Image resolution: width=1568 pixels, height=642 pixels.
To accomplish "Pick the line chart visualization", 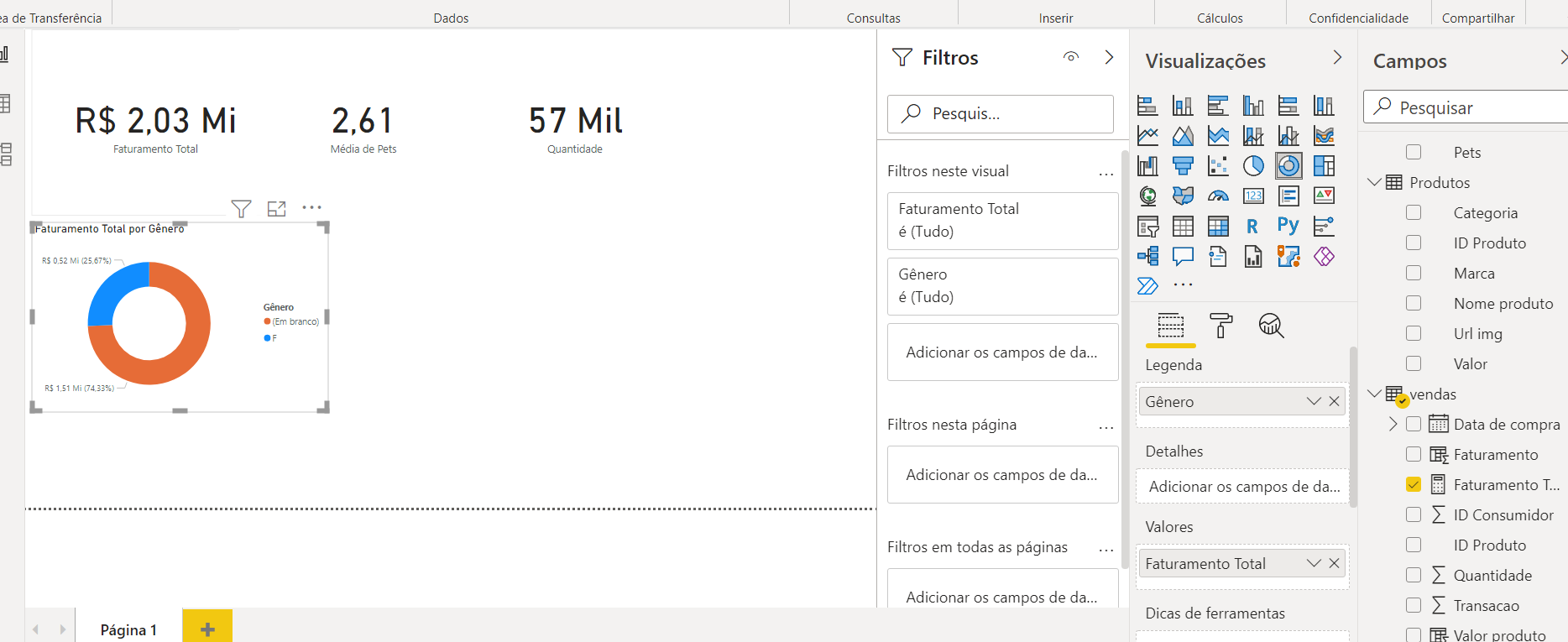I will (x=1147, y=136).
